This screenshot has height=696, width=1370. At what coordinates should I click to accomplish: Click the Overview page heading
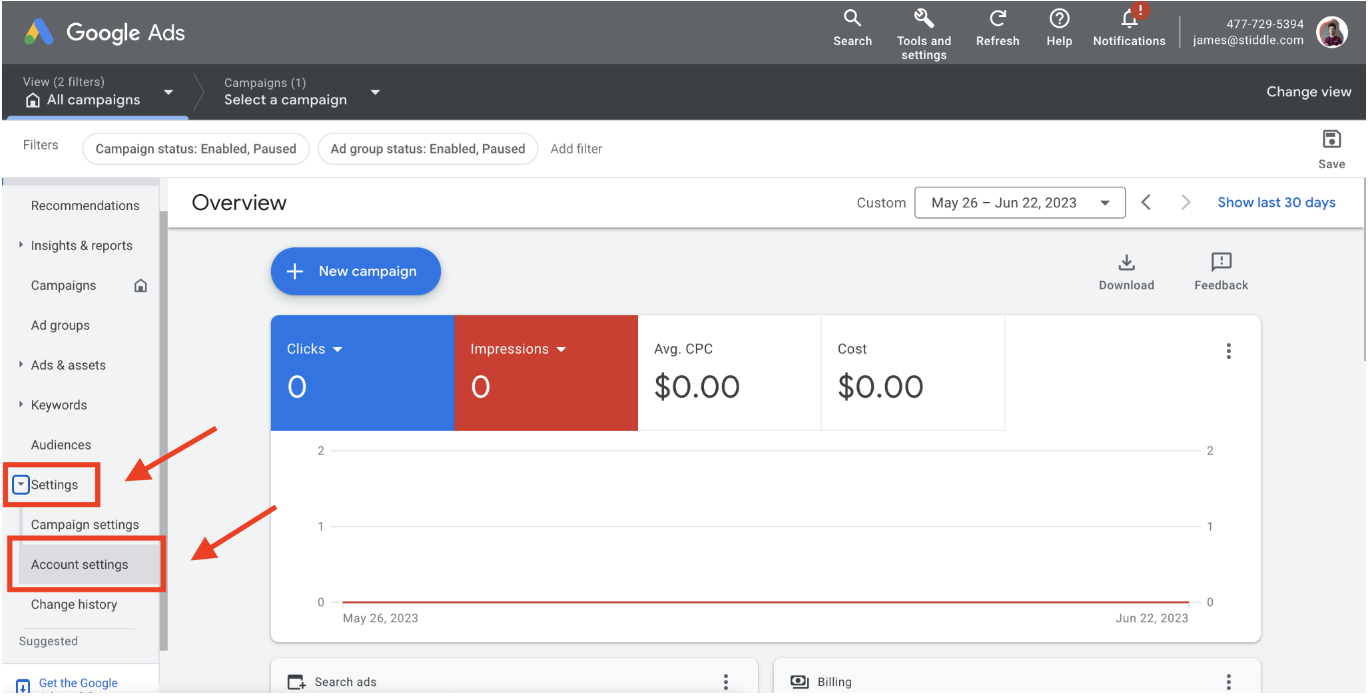(x=239, y=203)
